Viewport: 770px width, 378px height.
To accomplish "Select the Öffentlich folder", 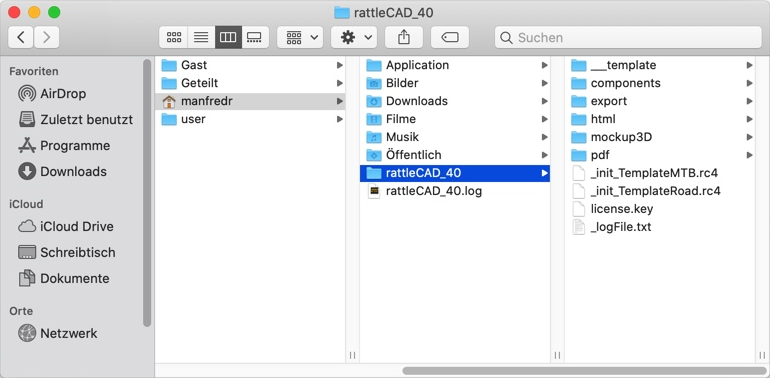I will [x=455, y=155].
